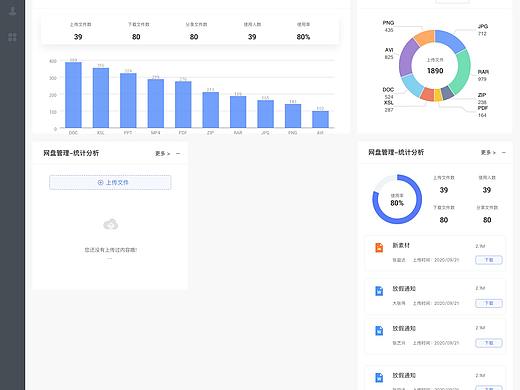
Task: Select the green RAR segment of the donut chart
Action: [463, 72]
